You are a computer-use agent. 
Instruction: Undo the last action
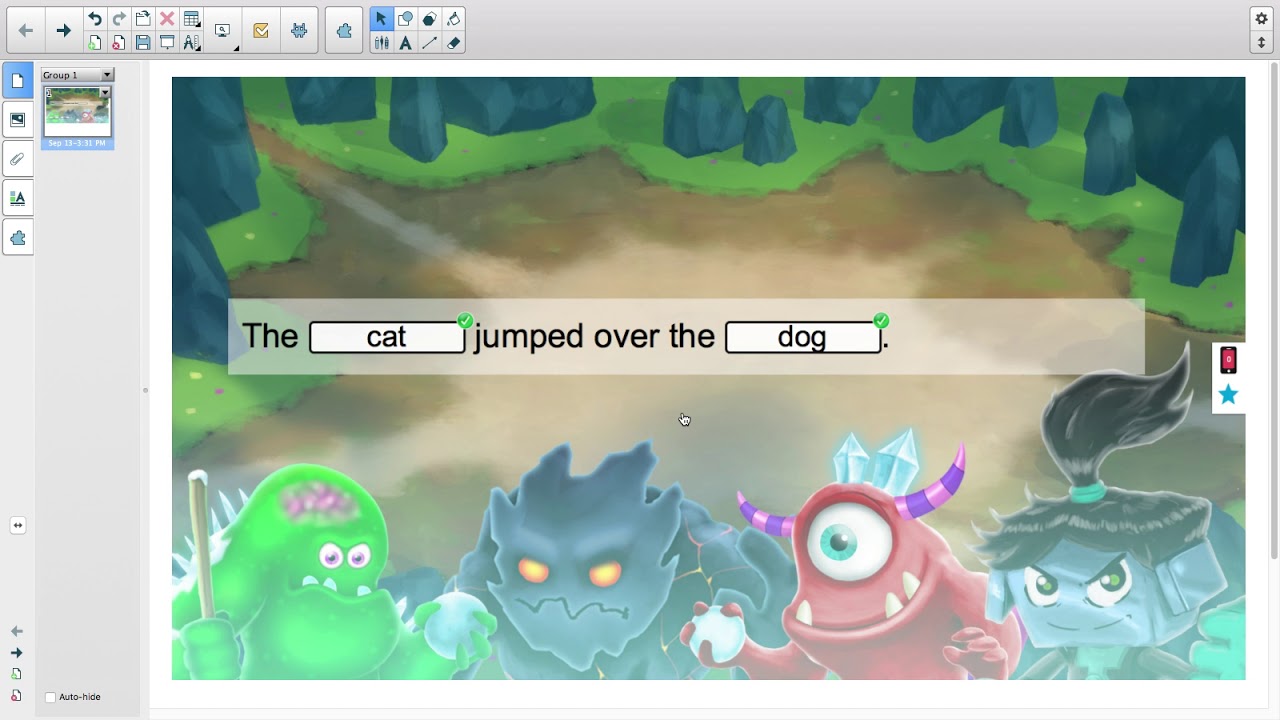pyautogui.click(x=94, y=19)
